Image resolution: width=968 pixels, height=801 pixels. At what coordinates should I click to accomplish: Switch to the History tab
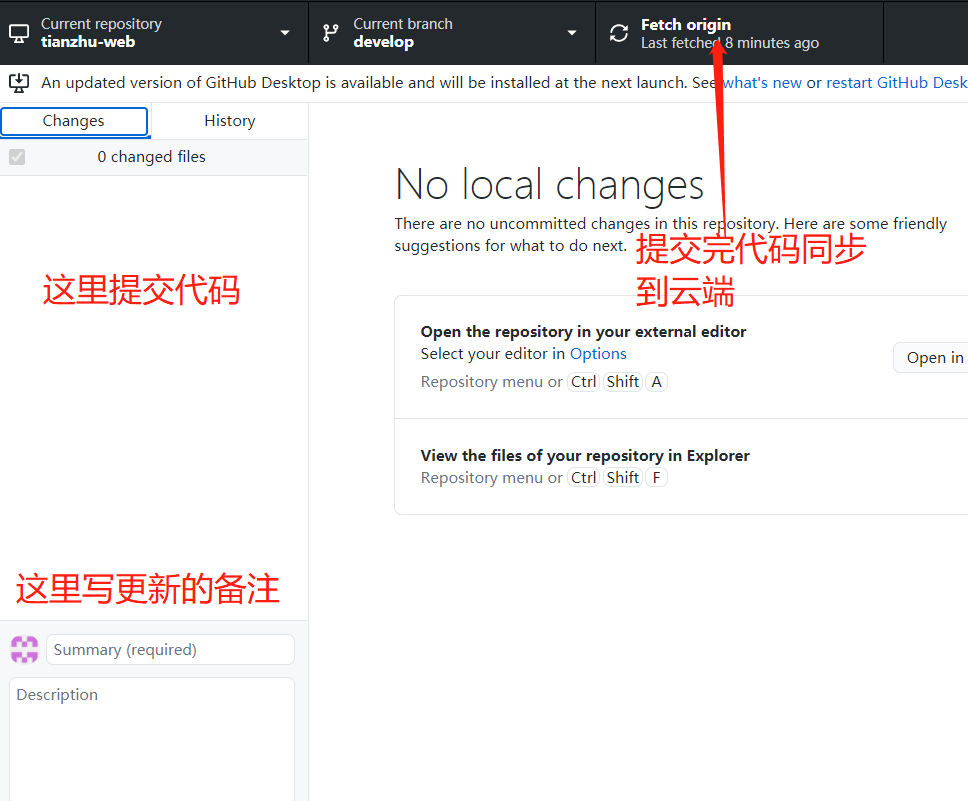click(x=230, y=121)
